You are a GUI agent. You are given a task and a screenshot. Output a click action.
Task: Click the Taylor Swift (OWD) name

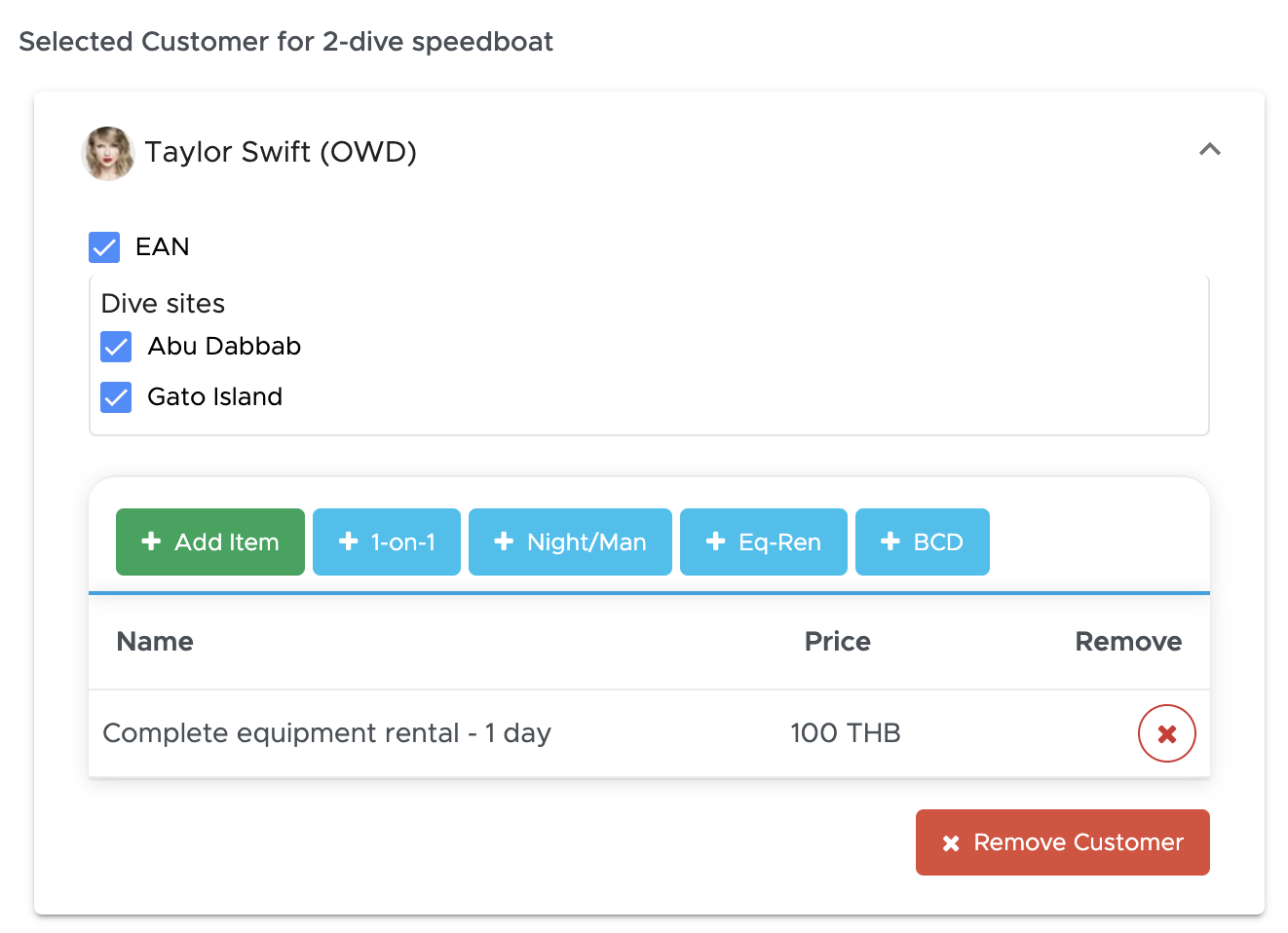click(281, 152)
